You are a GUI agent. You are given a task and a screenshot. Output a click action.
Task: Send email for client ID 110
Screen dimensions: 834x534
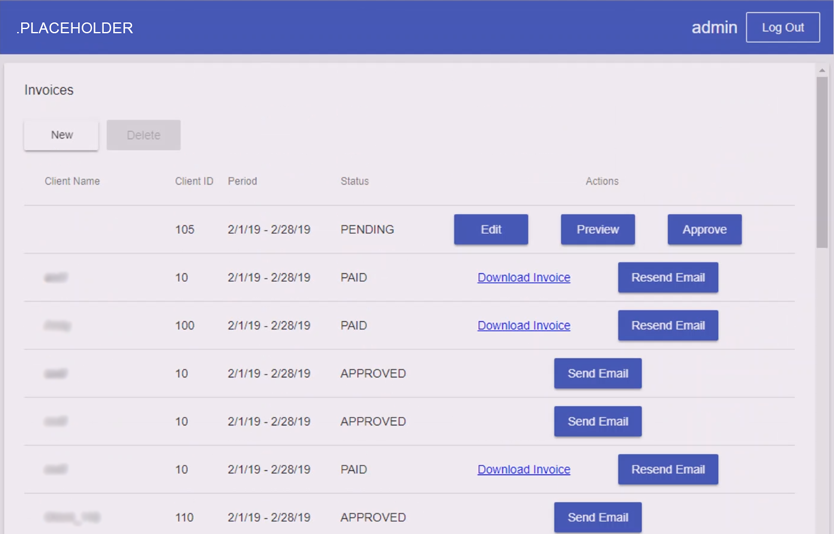(598, 517)
